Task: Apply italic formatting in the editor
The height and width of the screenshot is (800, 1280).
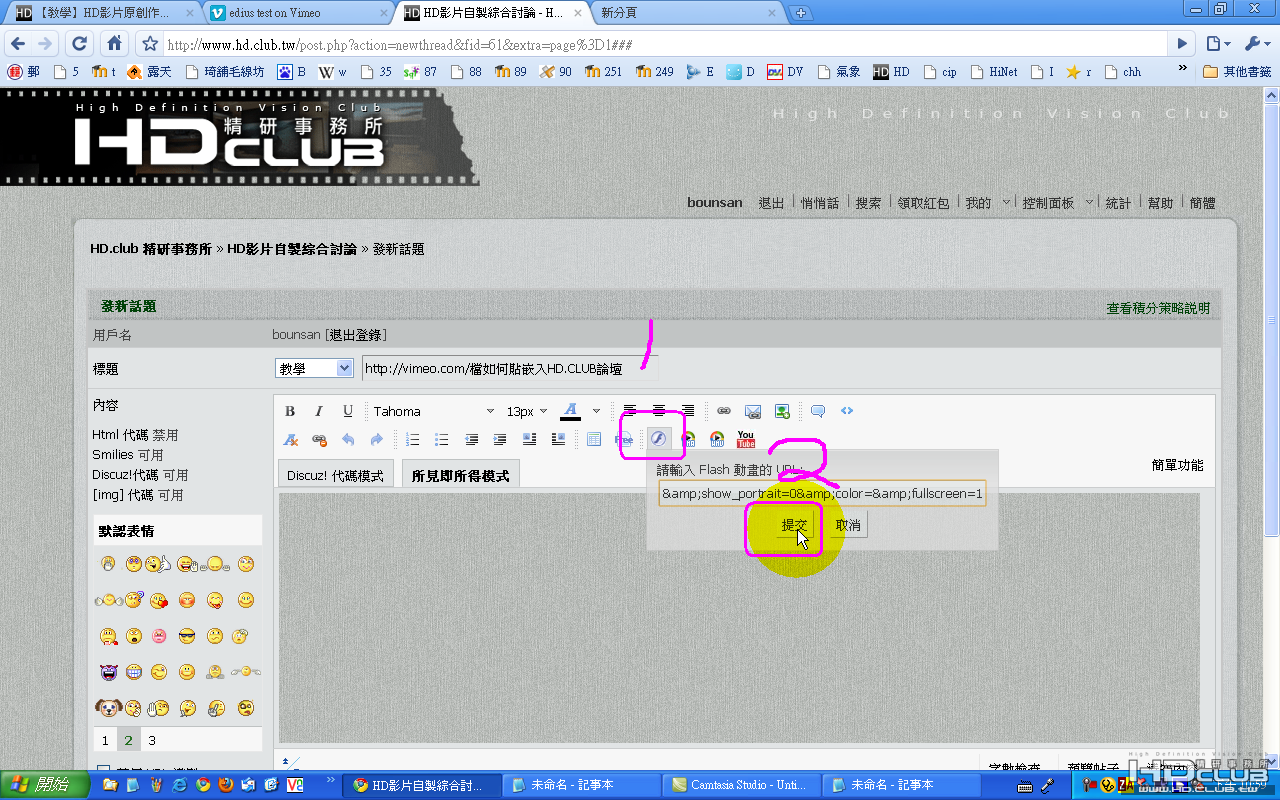Action: click(319, 411)
